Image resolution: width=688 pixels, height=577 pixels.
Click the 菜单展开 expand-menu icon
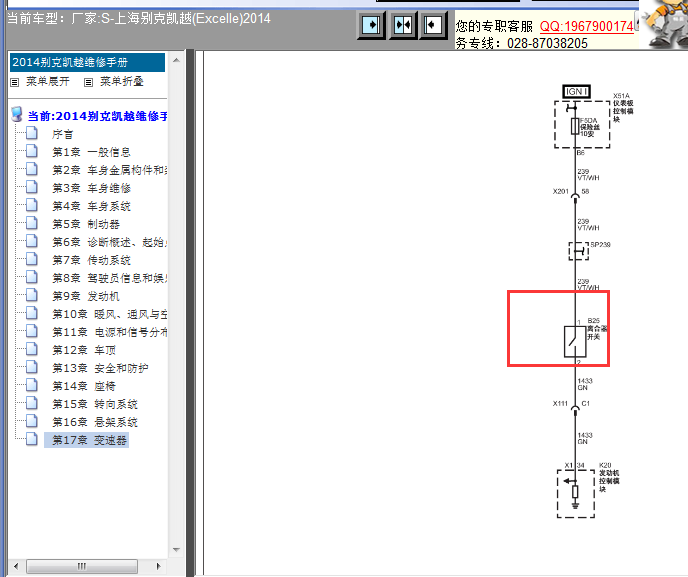coord(14,82)
